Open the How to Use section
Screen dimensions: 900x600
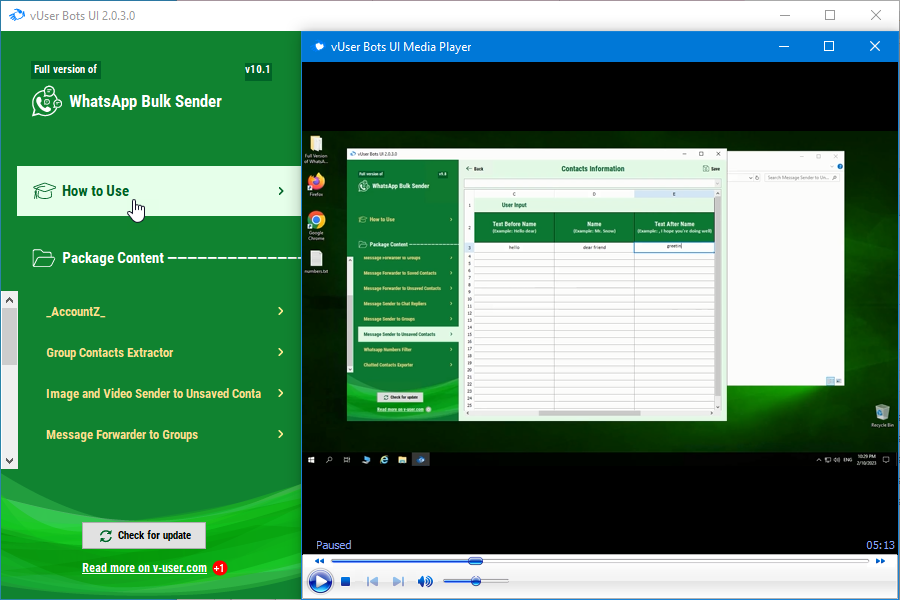point(159,191)
